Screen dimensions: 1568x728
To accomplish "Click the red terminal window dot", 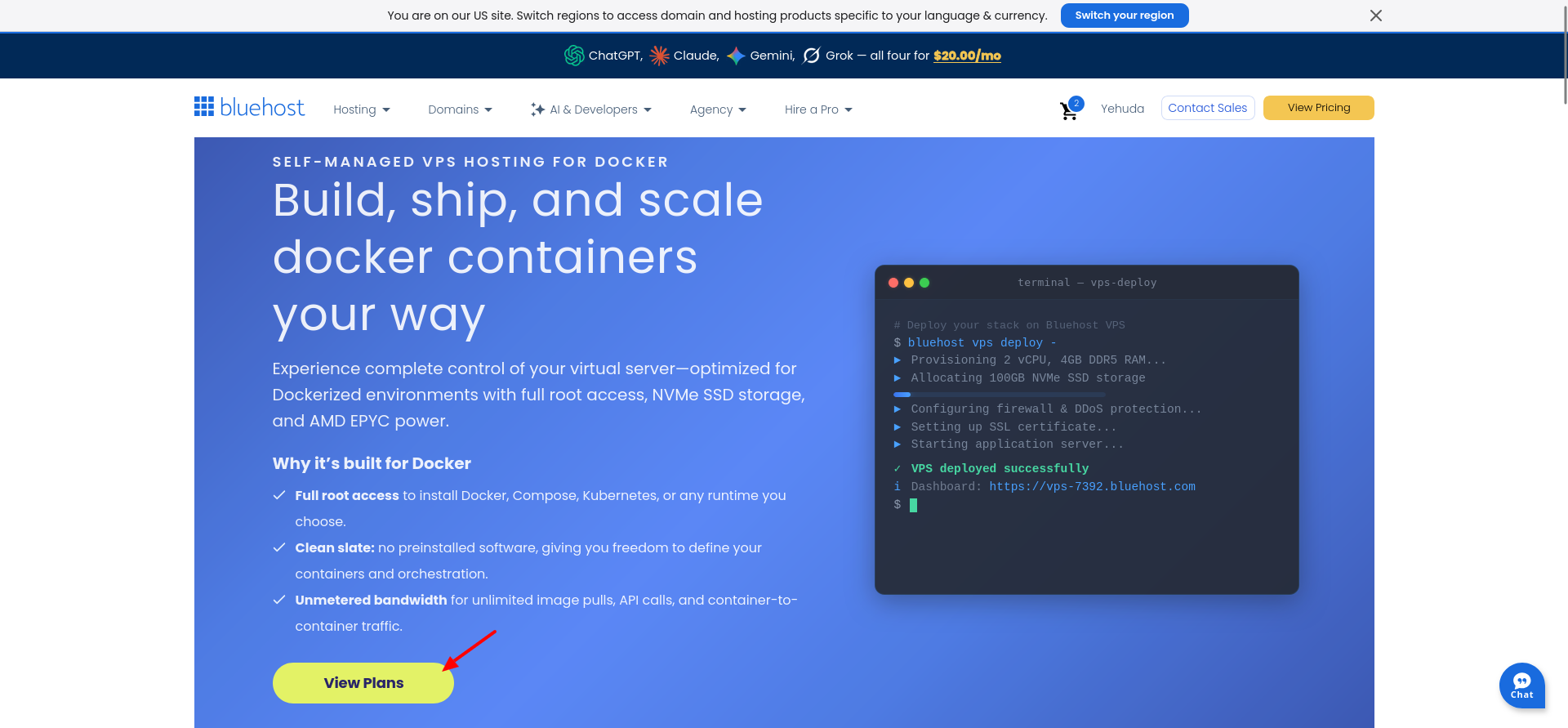I will click(893, 283).
